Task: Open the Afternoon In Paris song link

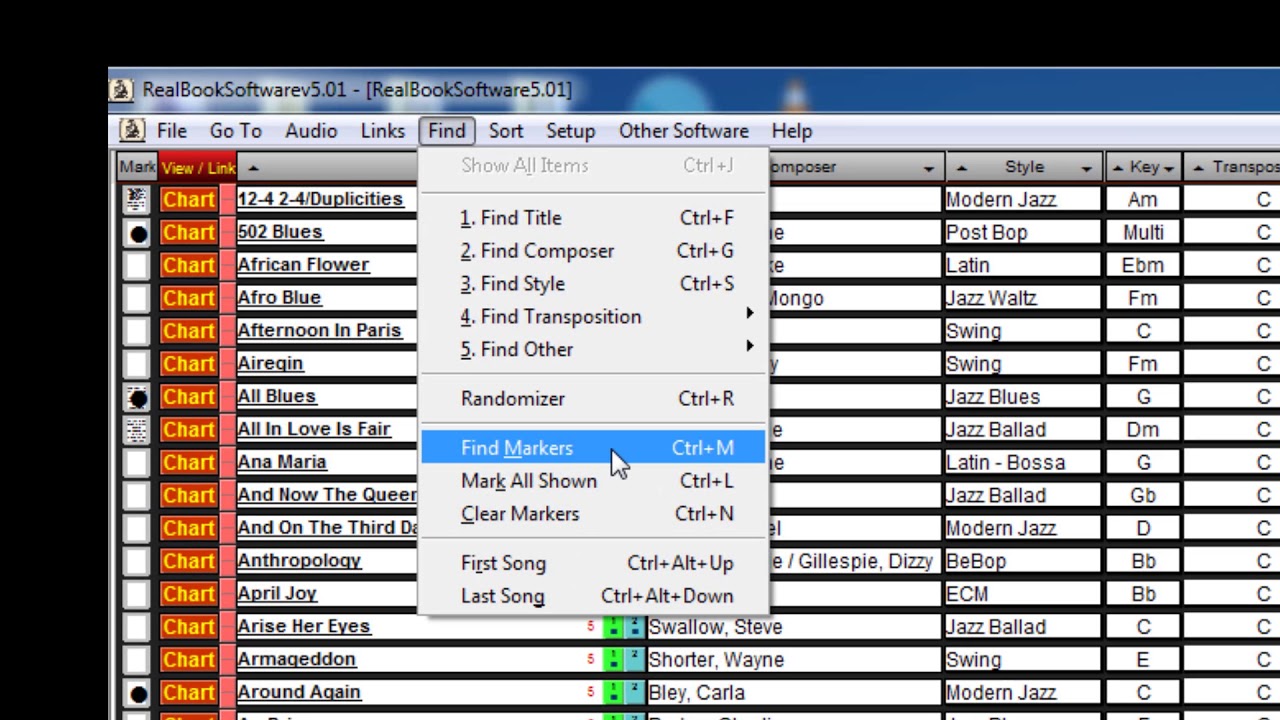Action: coord(319,331)
